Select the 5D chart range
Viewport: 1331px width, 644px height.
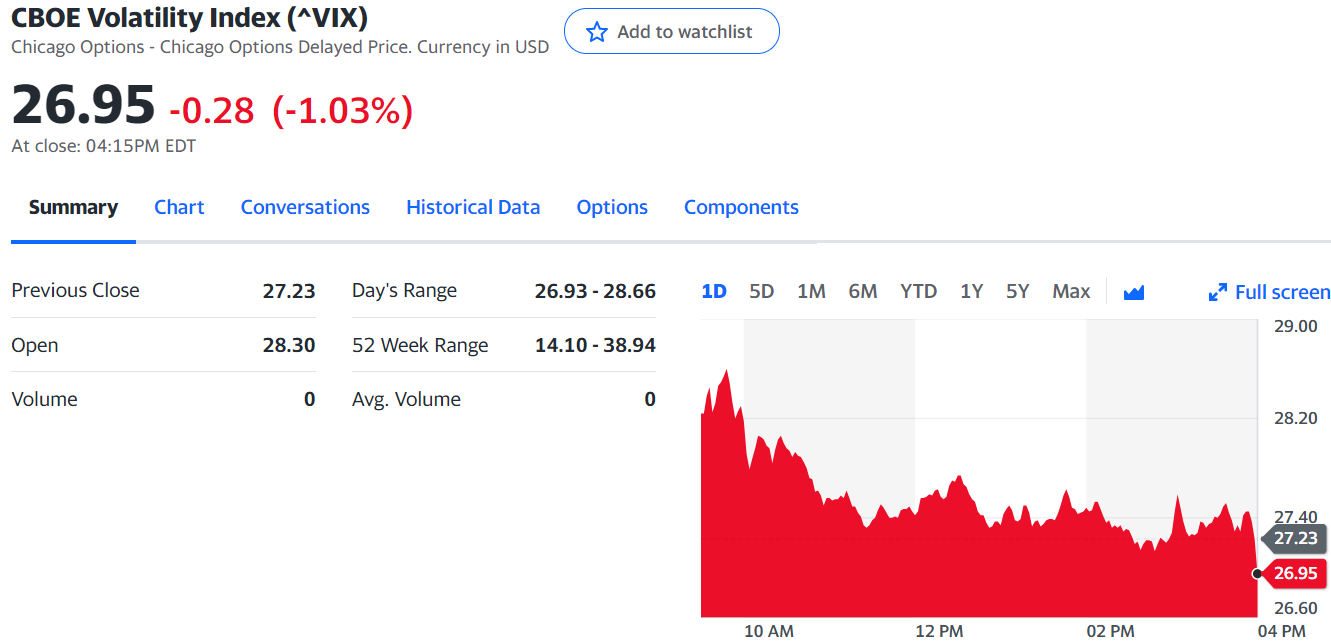tap(762, 291)
